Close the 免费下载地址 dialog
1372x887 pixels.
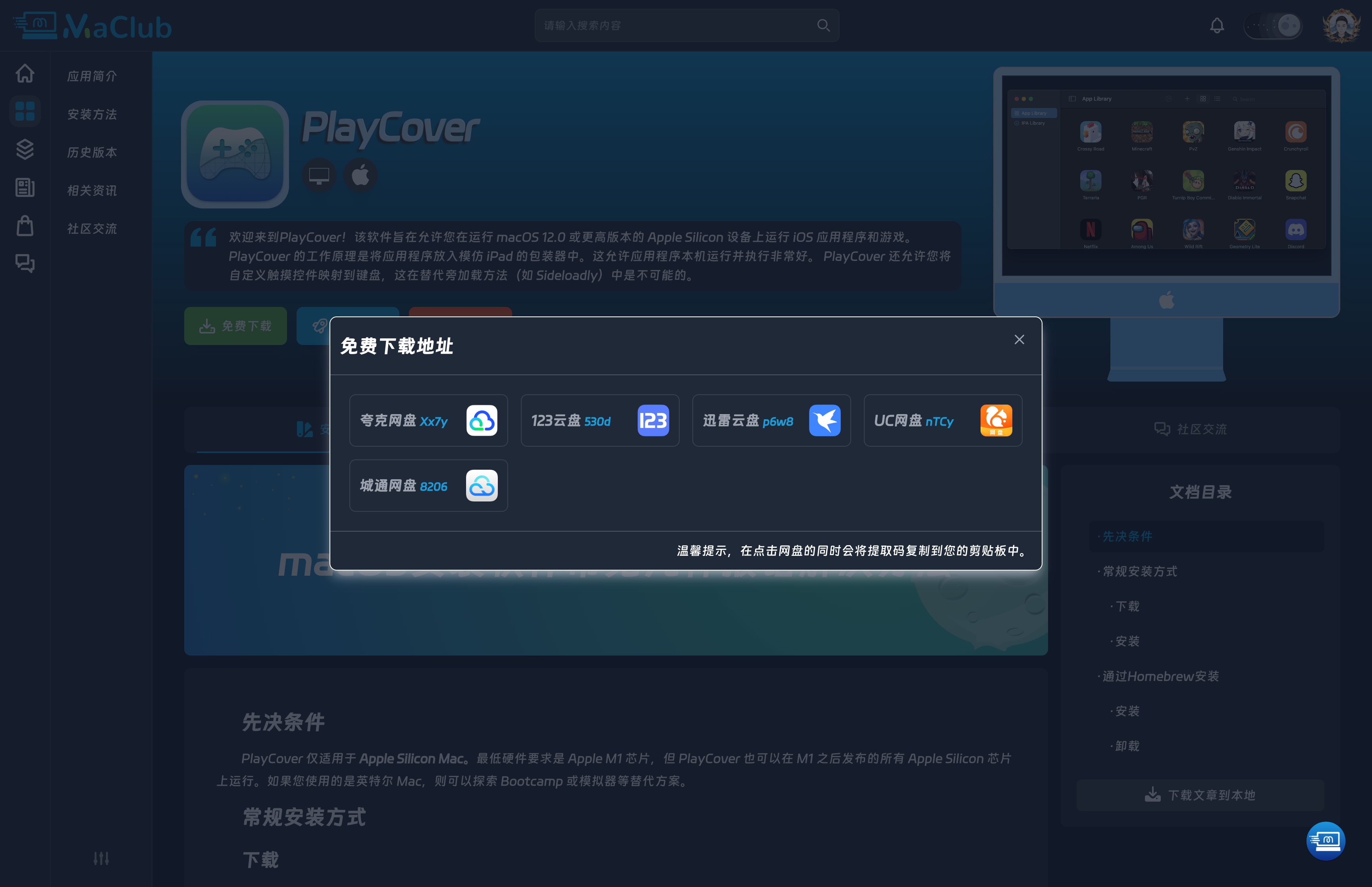pos(1019,340)
